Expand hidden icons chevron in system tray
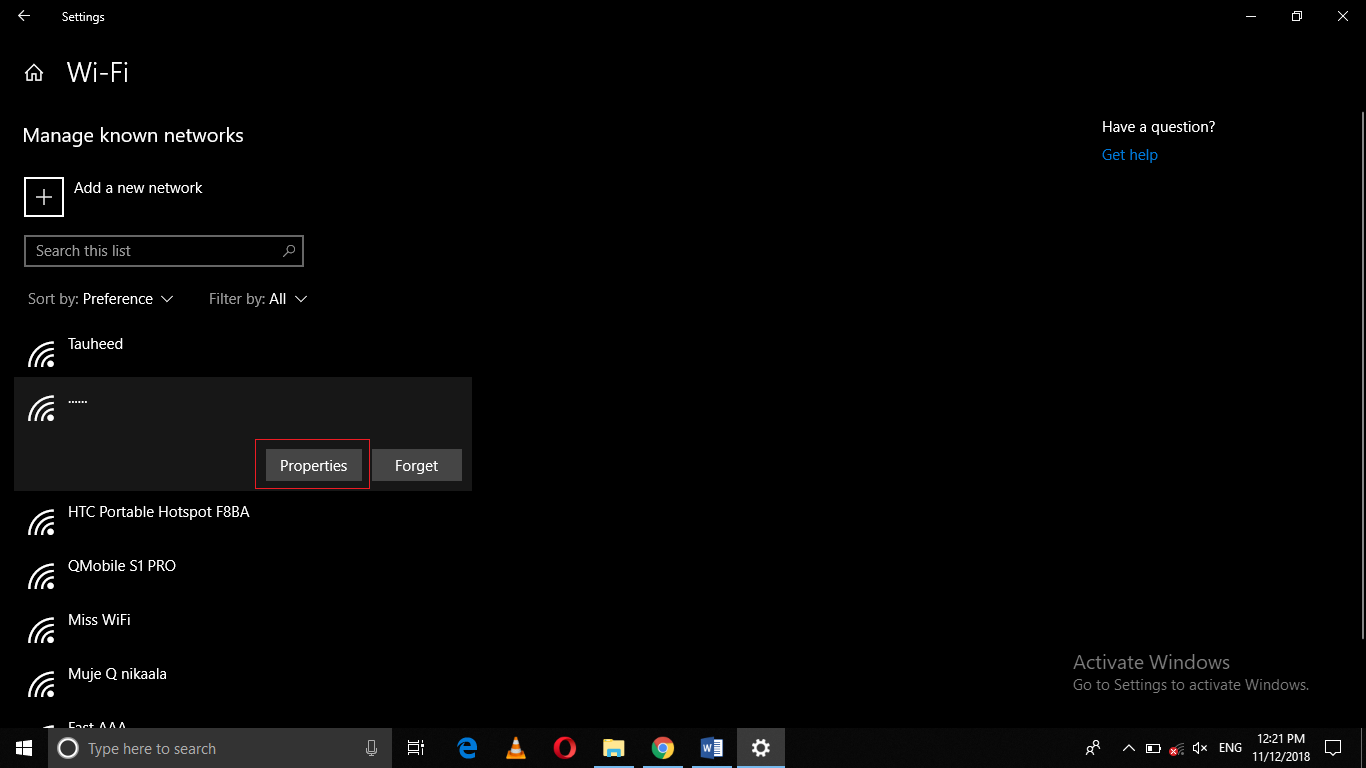 click(1128, 748)
